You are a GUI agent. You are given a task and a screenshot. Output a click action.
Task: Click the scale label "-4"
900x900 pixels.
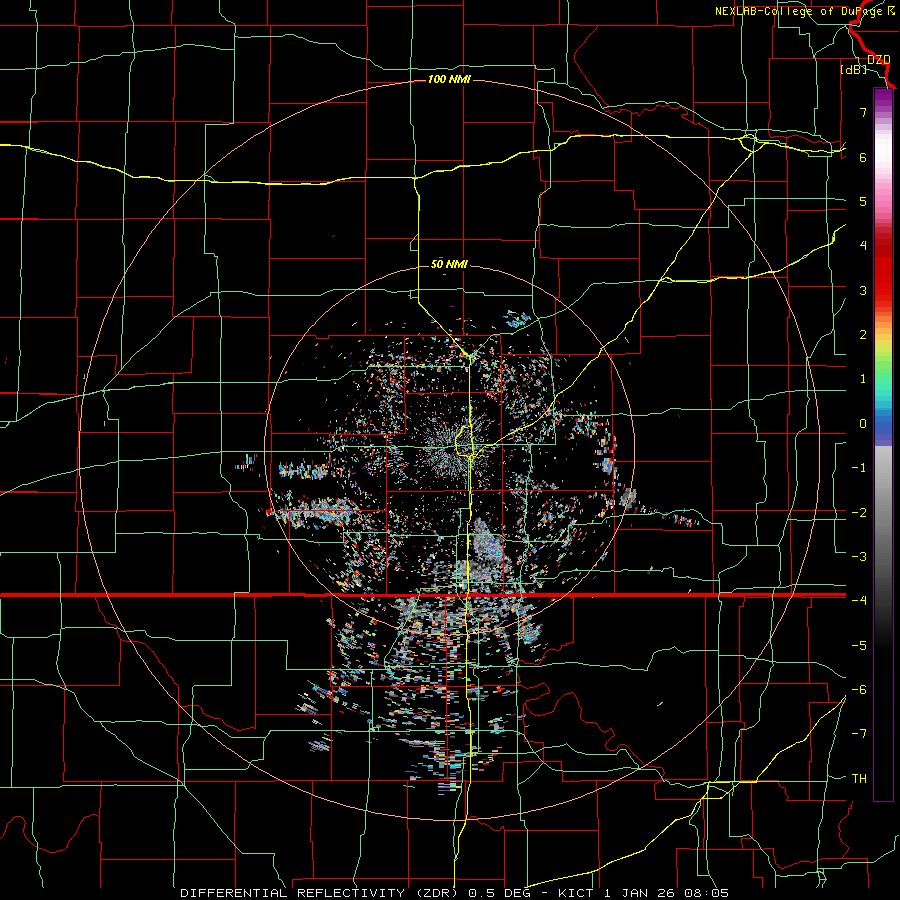859,600
